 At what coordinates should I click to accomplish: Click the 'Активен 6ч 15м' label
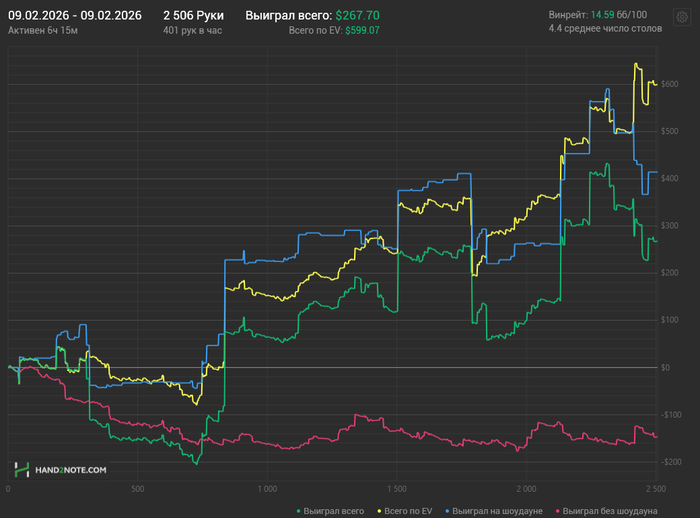tap(43, 30)
